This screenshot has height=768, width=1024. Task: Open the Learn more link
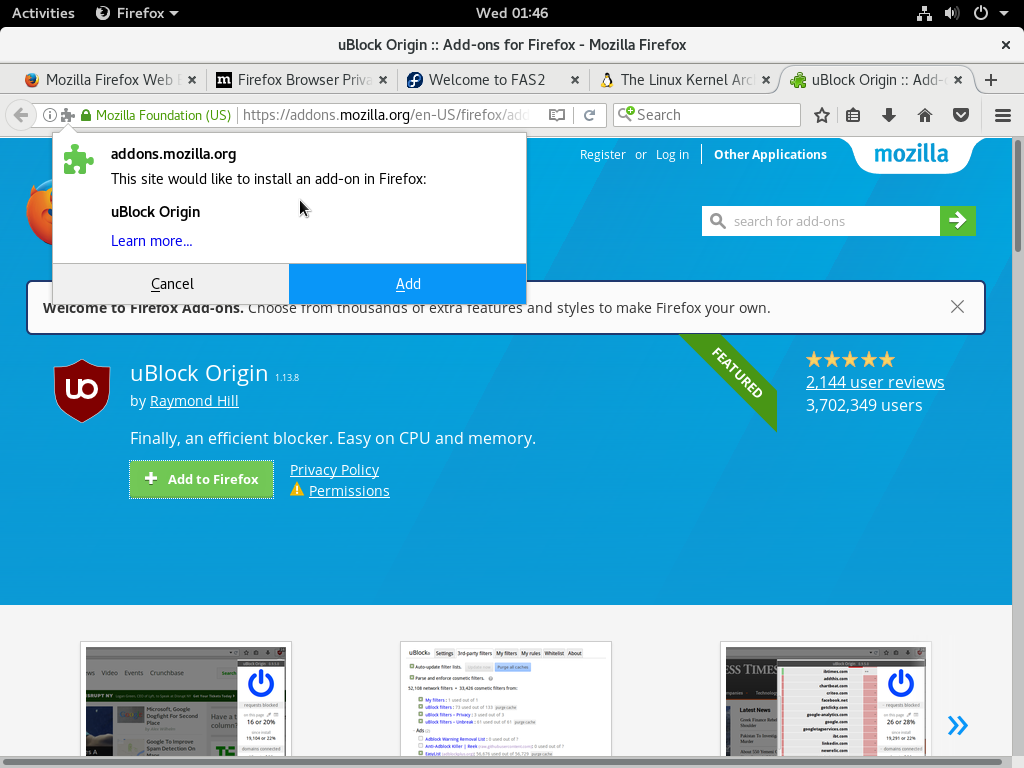coord(152,241)
